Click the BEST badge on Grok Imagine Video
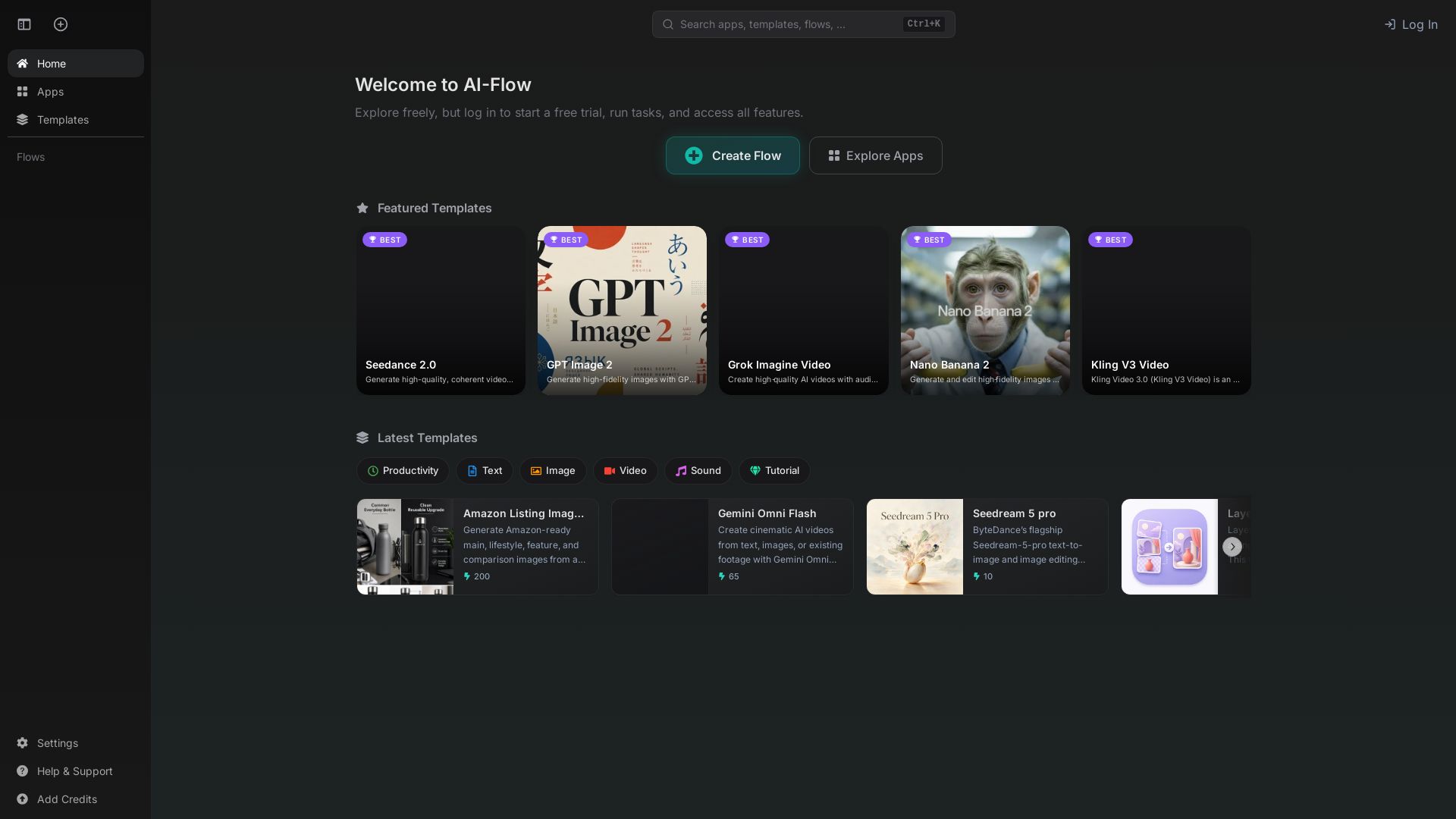 [x=747, y=240]
